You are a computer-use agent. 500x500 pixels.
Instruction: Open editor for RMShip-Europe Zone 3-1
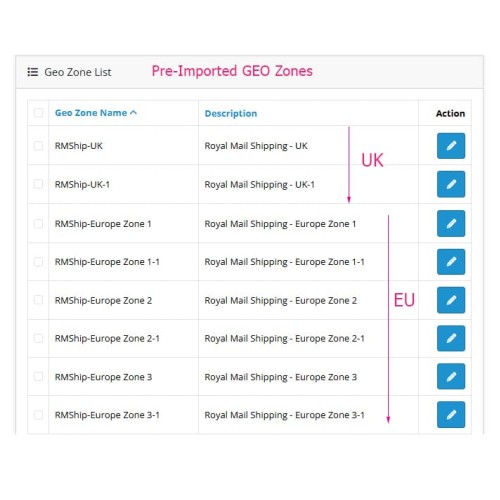451,415
